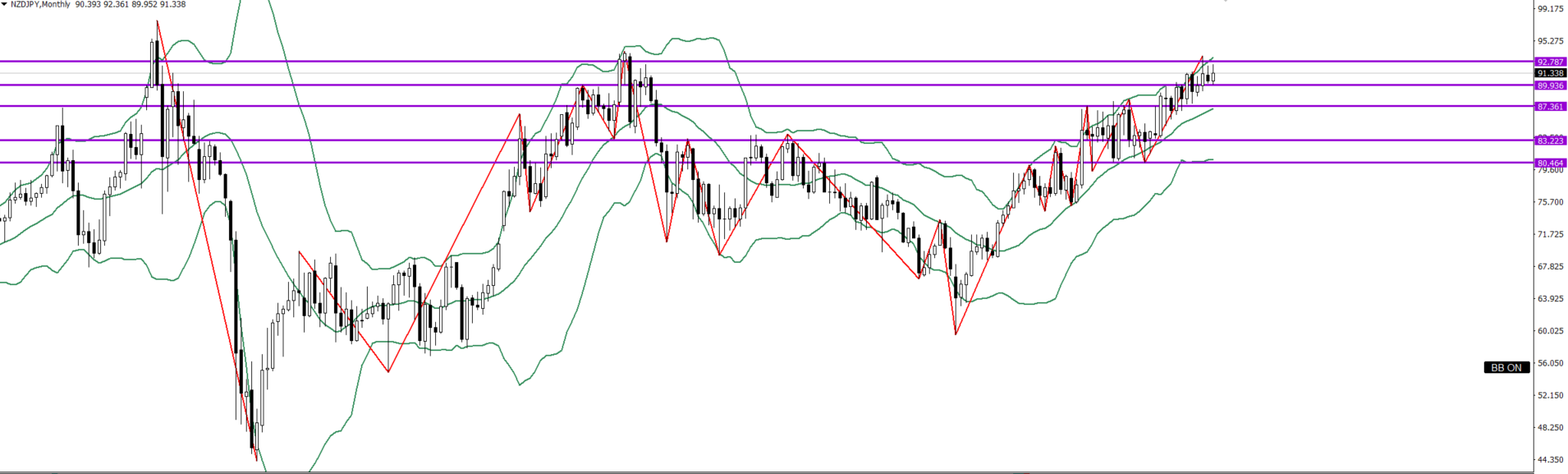Click the 71.725 level on price scale
The width and height of the screenshot is (1568, 474).
coord(1550,234)
